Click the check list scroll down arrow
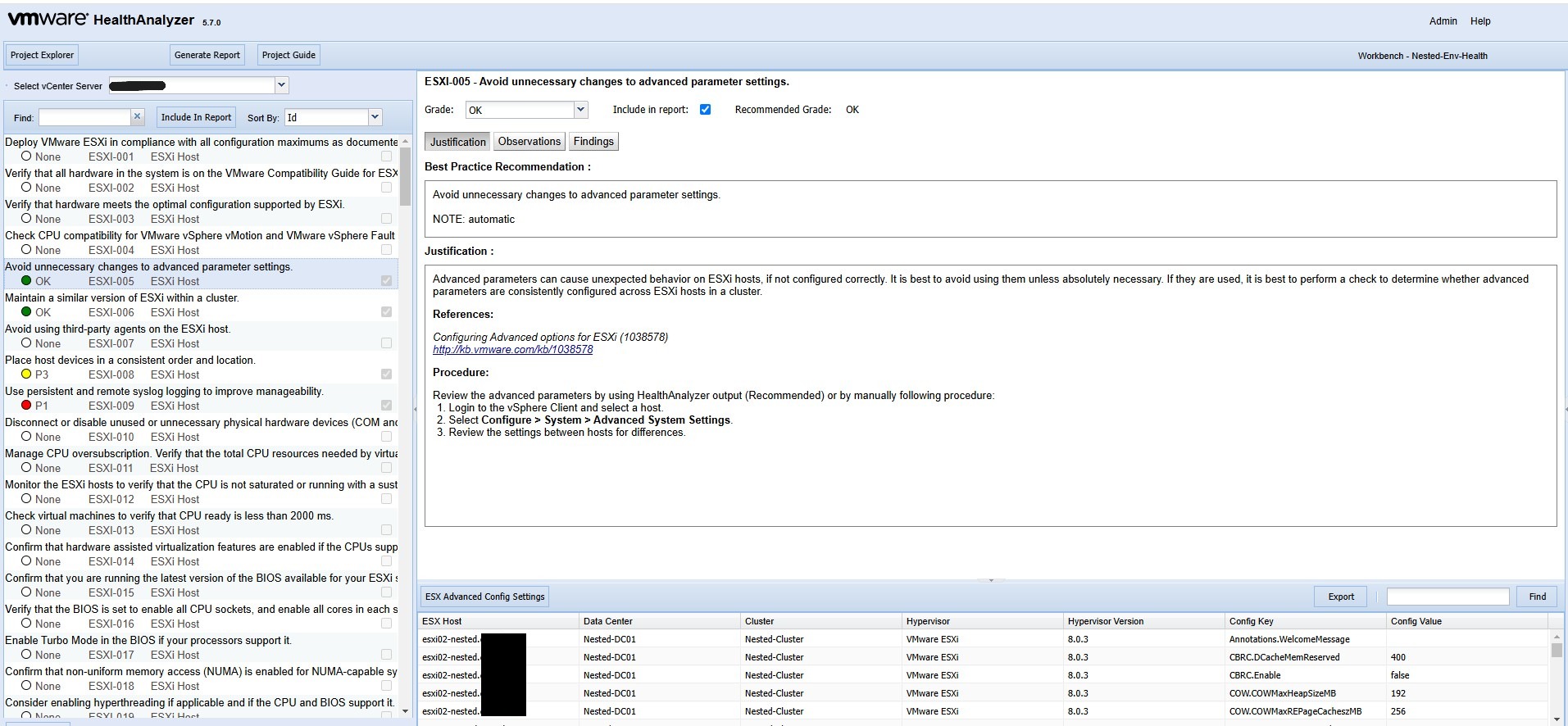The image size is (1568, 726). point(405,711)
